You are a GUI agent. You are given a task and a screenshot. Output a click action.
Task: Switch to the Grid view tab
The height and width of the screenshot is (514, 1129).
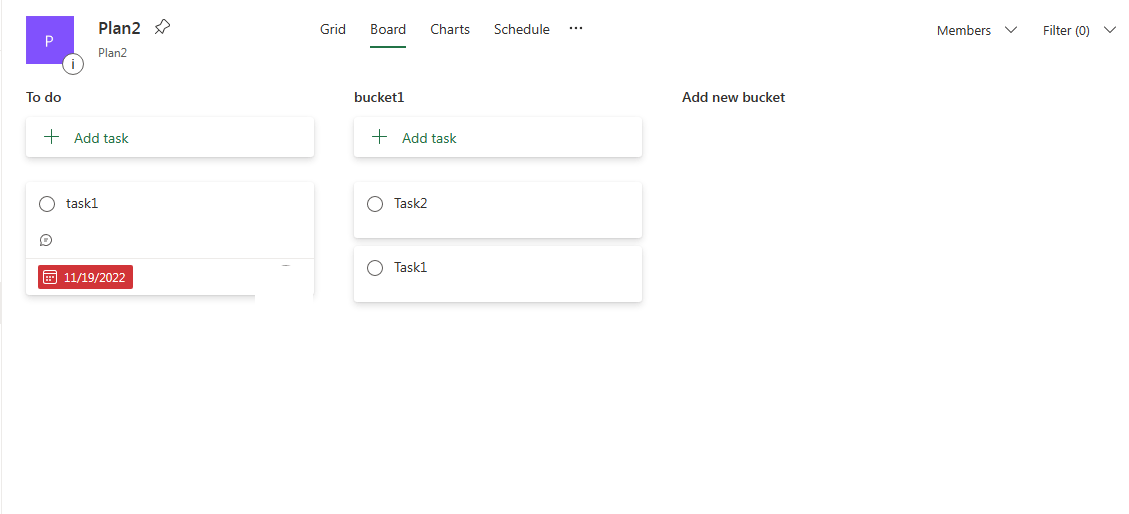(x=333, y=30)
